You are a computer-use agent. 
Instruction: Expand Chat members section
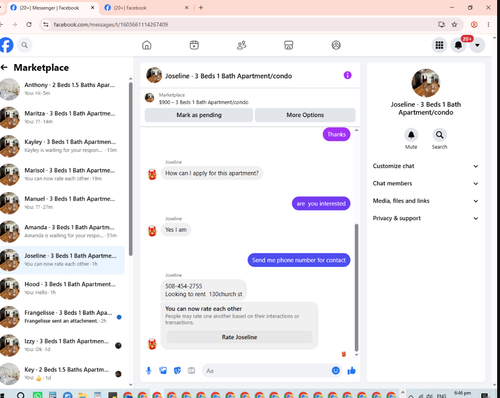(425, 183)
